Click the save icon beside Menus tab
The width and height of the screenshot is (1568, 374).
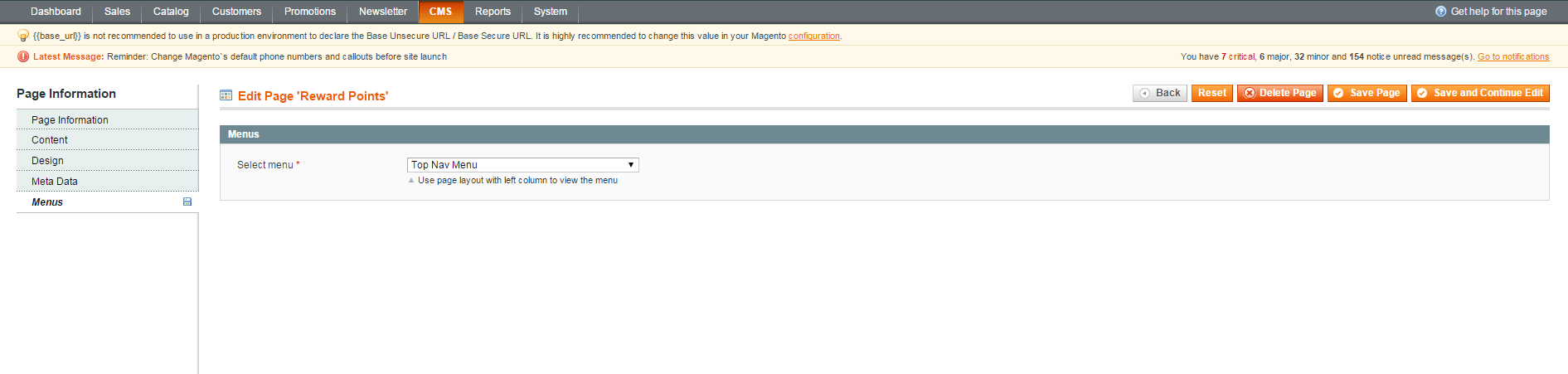coord(187,202)
